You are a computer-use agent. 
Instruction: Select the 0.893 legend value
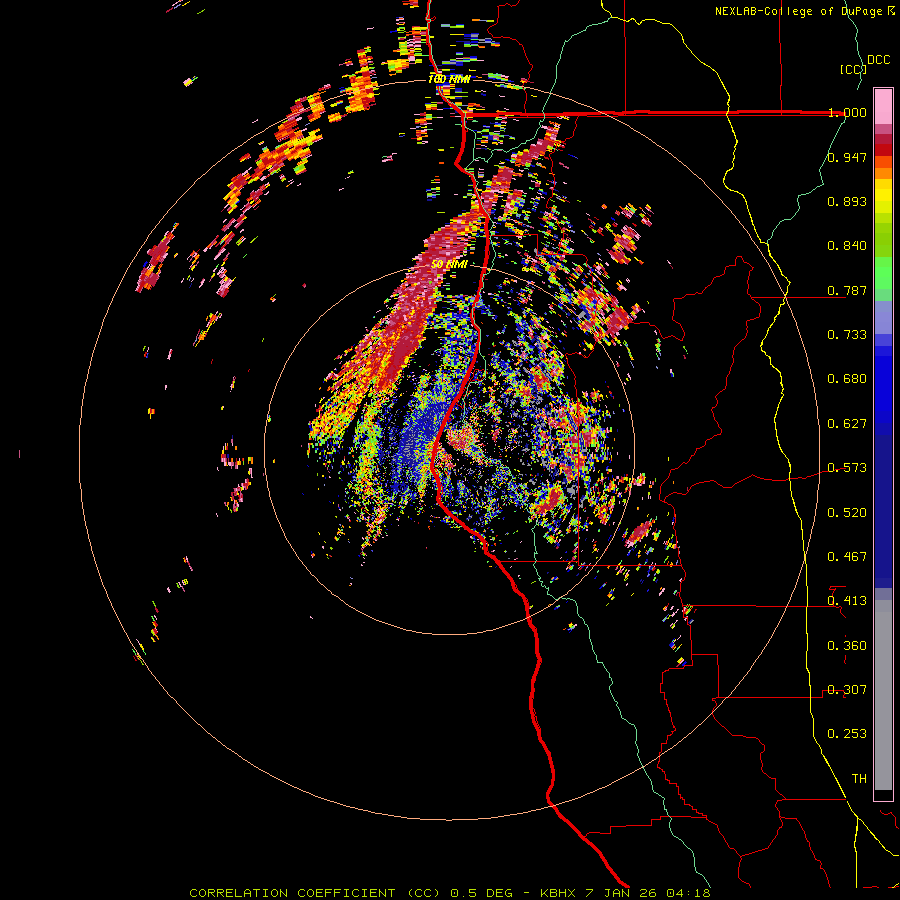coord(847,201)
